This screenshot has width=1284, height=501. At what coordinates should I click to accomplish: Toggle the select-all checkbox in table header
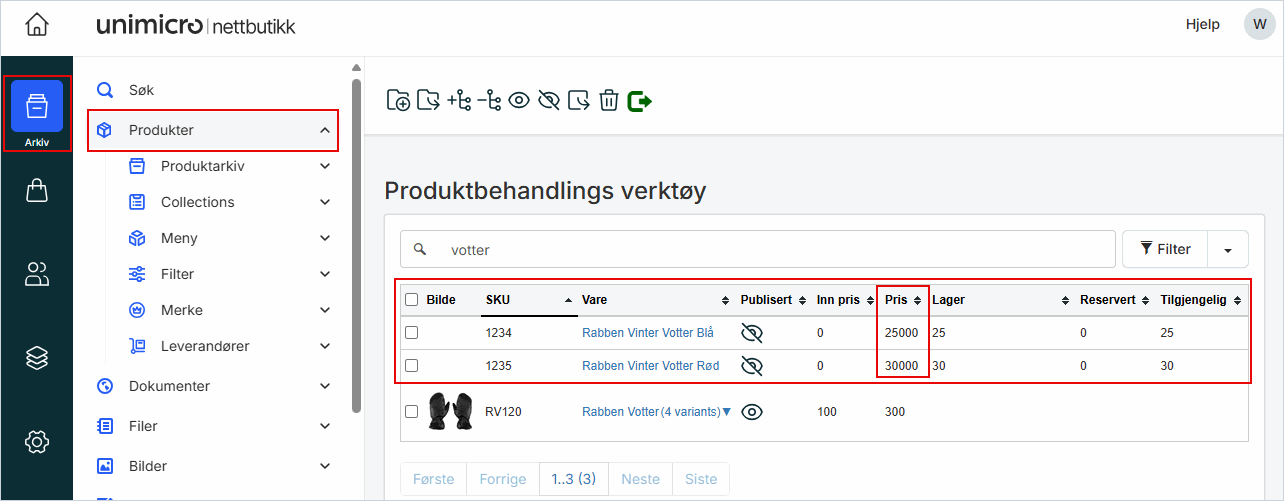(x=411, y=299)
